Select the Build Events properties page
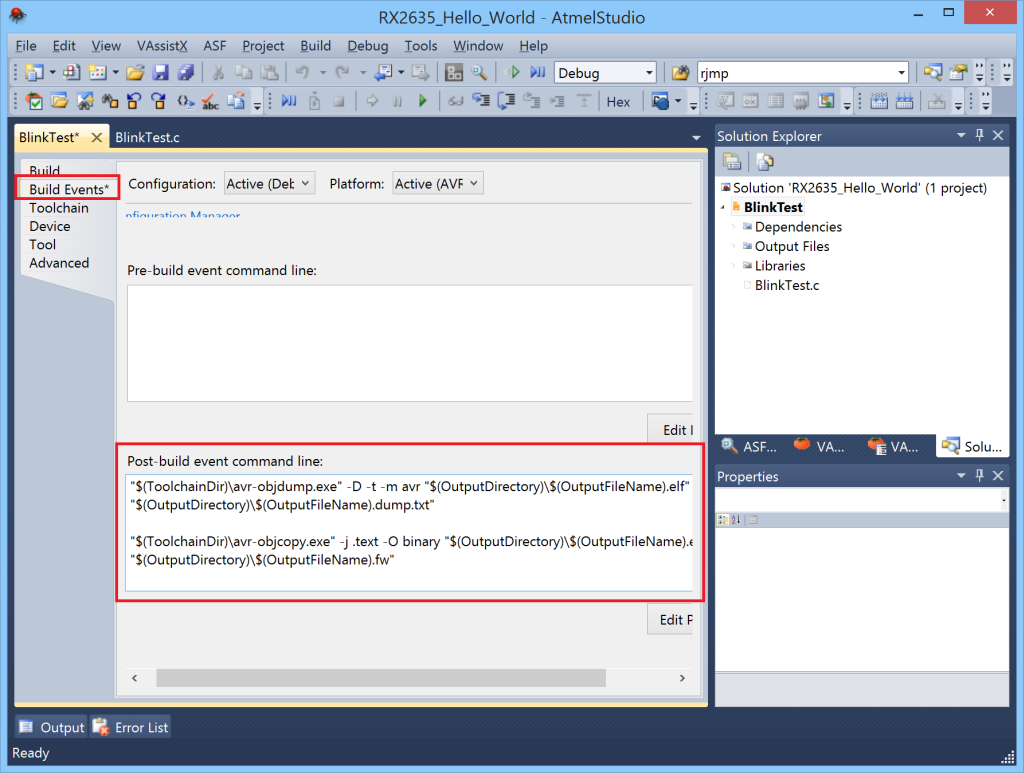This screenshot has width=1024, height=773. 69,189
